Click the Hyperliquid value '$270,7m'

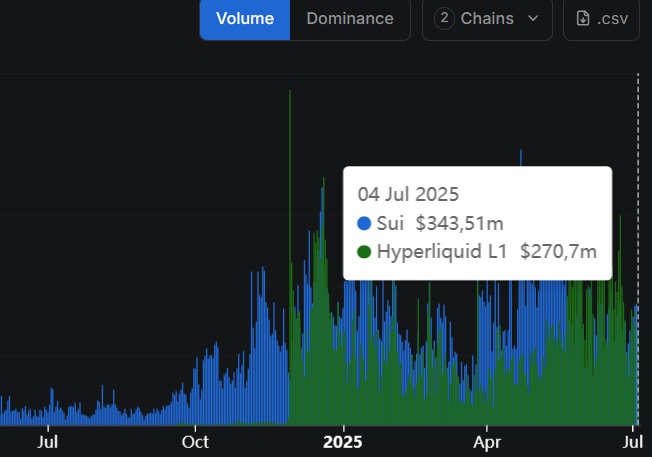(558, 251)
